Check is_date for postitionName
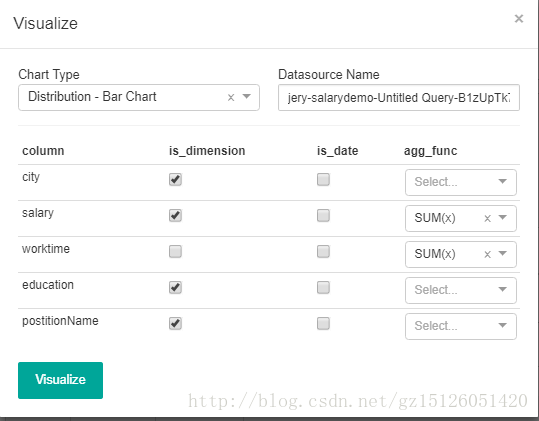Viewport: 539px width, 421px height. coord(323,323)
